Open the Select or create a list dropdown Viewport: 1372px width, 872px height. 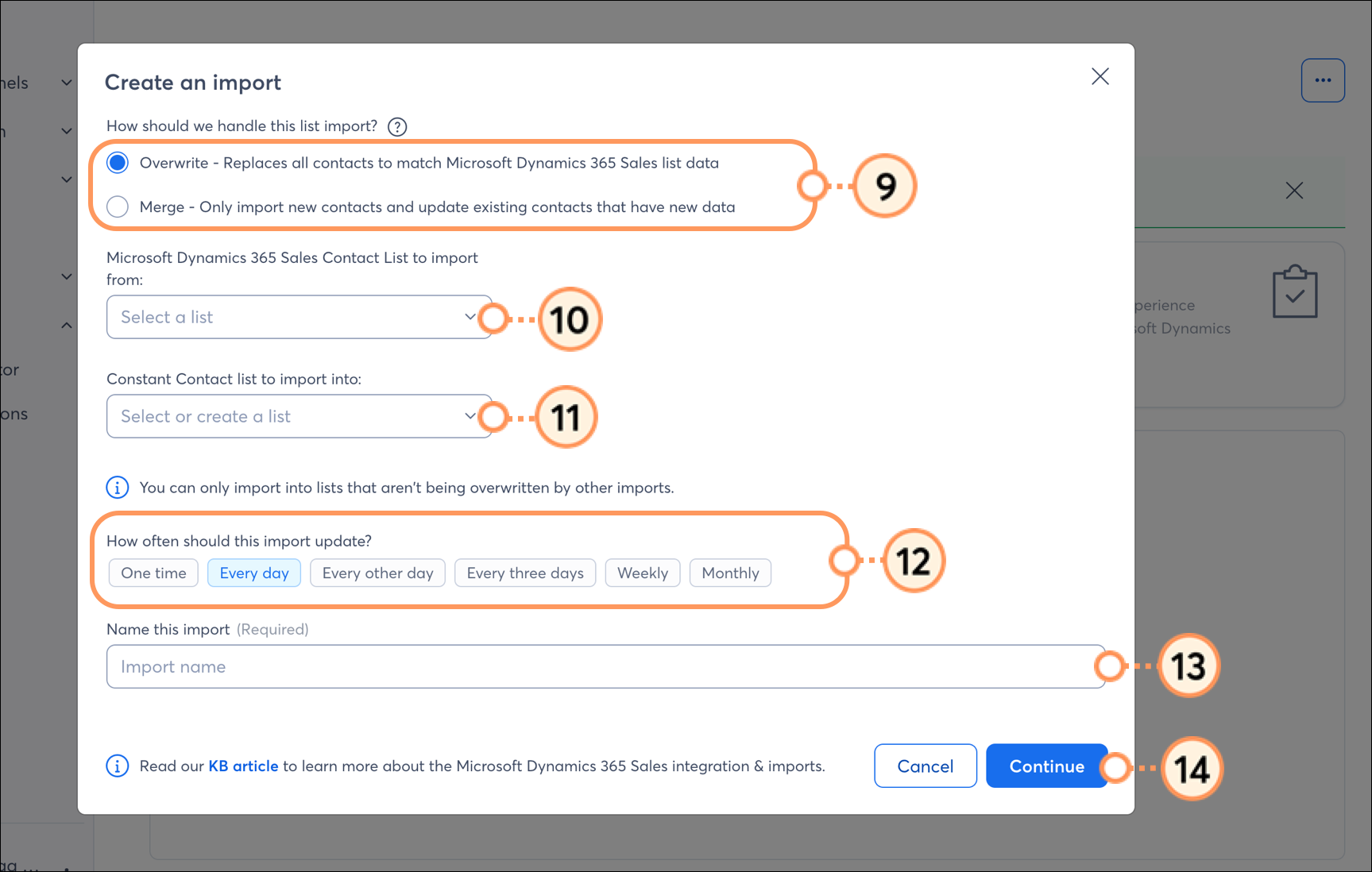[x=300, y=416]
